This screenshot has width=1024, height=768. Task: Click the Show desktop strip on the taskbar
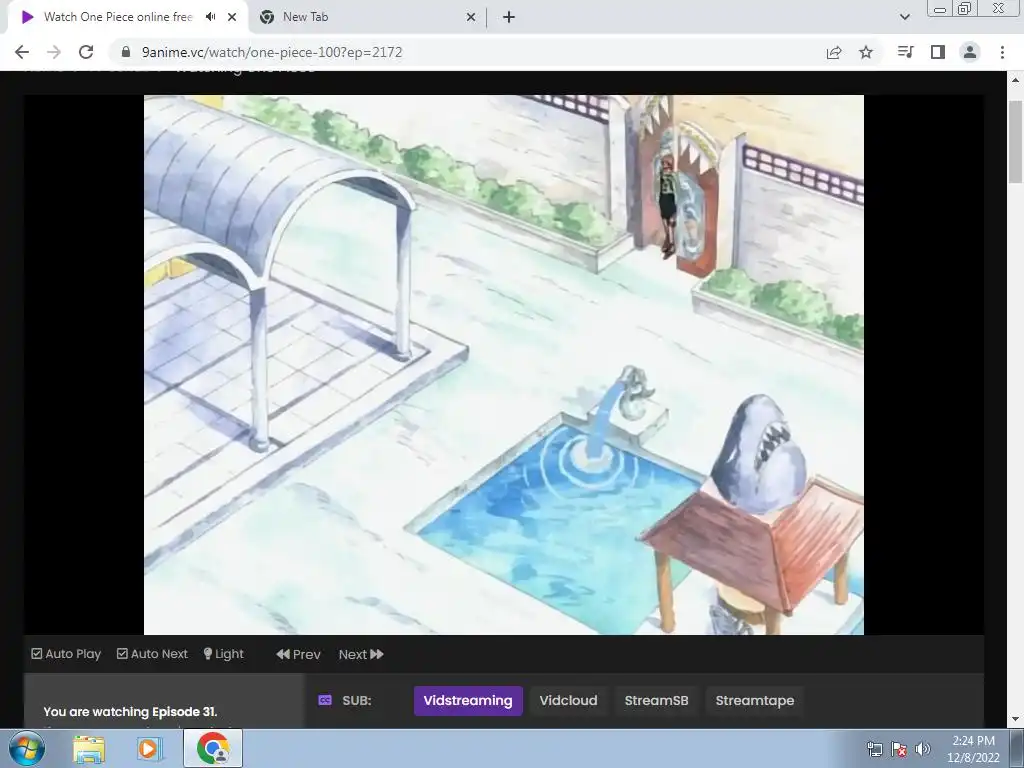click(1017, 748)
